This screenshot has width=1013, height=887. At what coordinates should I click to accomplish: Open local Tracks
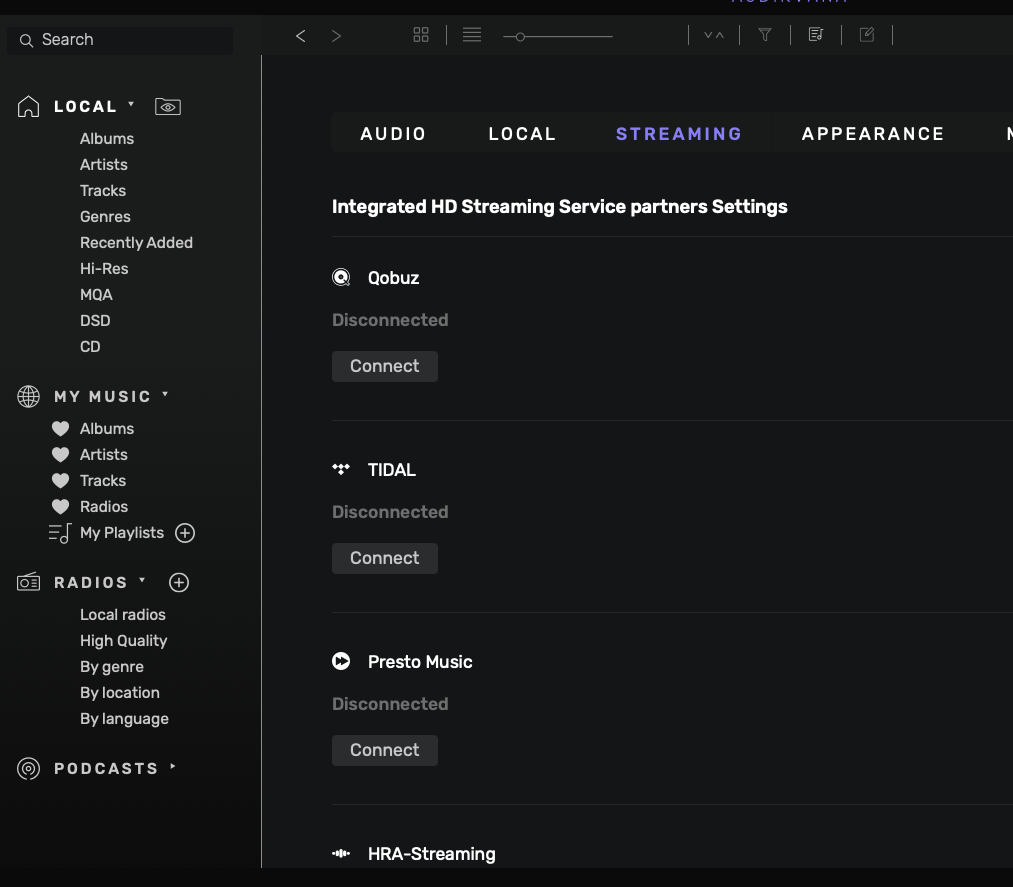click(x=103, y=191)
